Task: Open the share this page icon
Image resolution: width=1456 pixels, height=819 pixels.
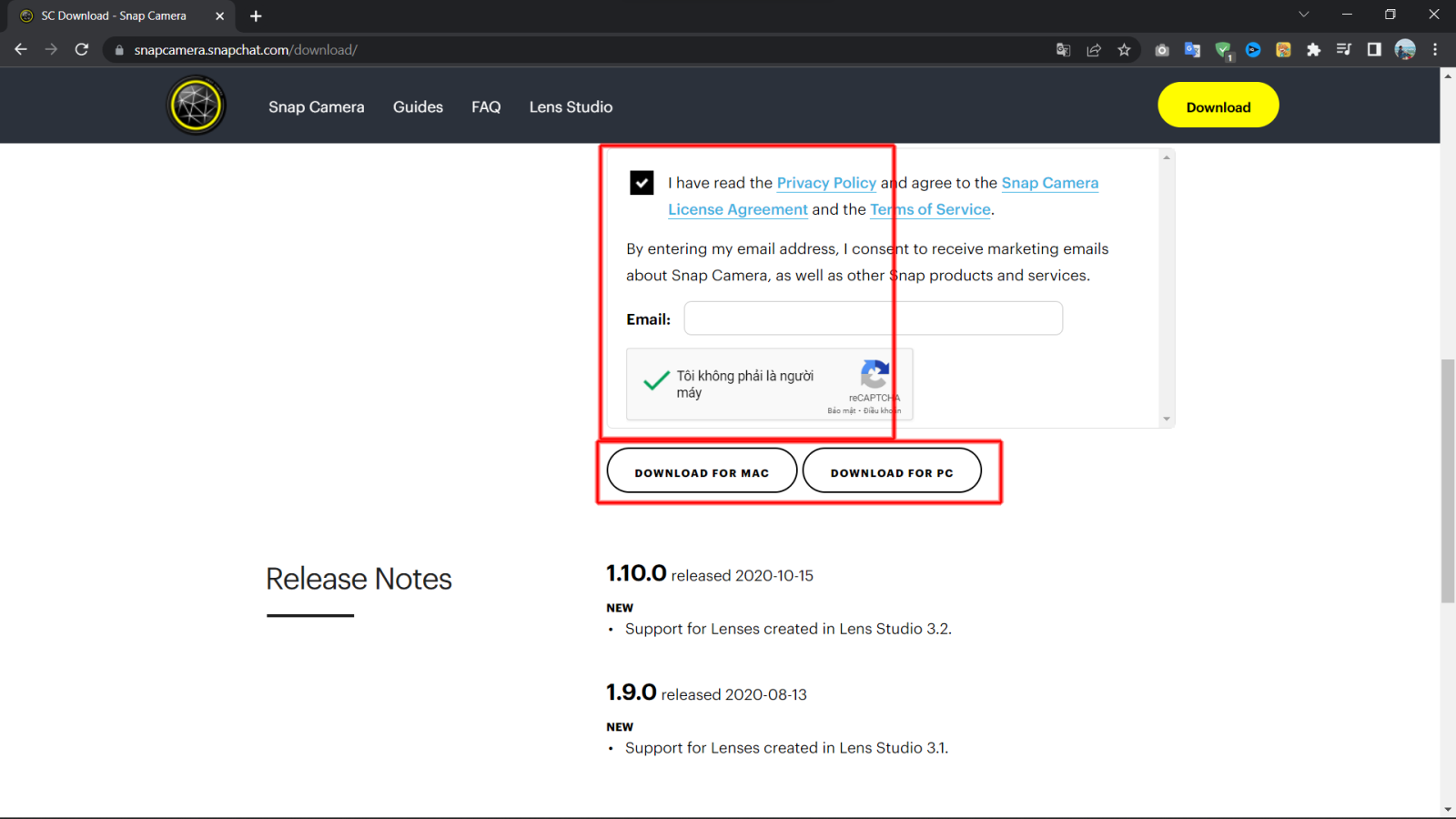Action: [1094, 50]
